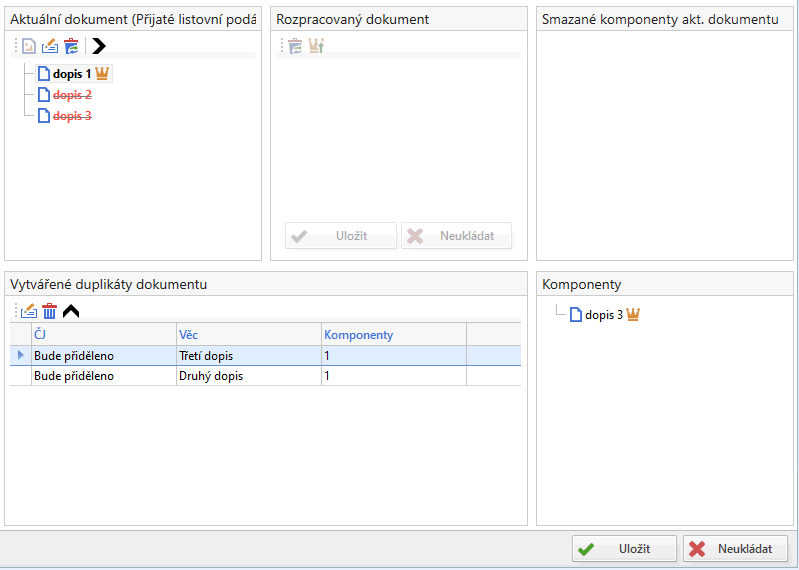Click the red trash icon in duplicates toolbar
799x570 pixels.
pyautogui.click(x=49, y=311)
